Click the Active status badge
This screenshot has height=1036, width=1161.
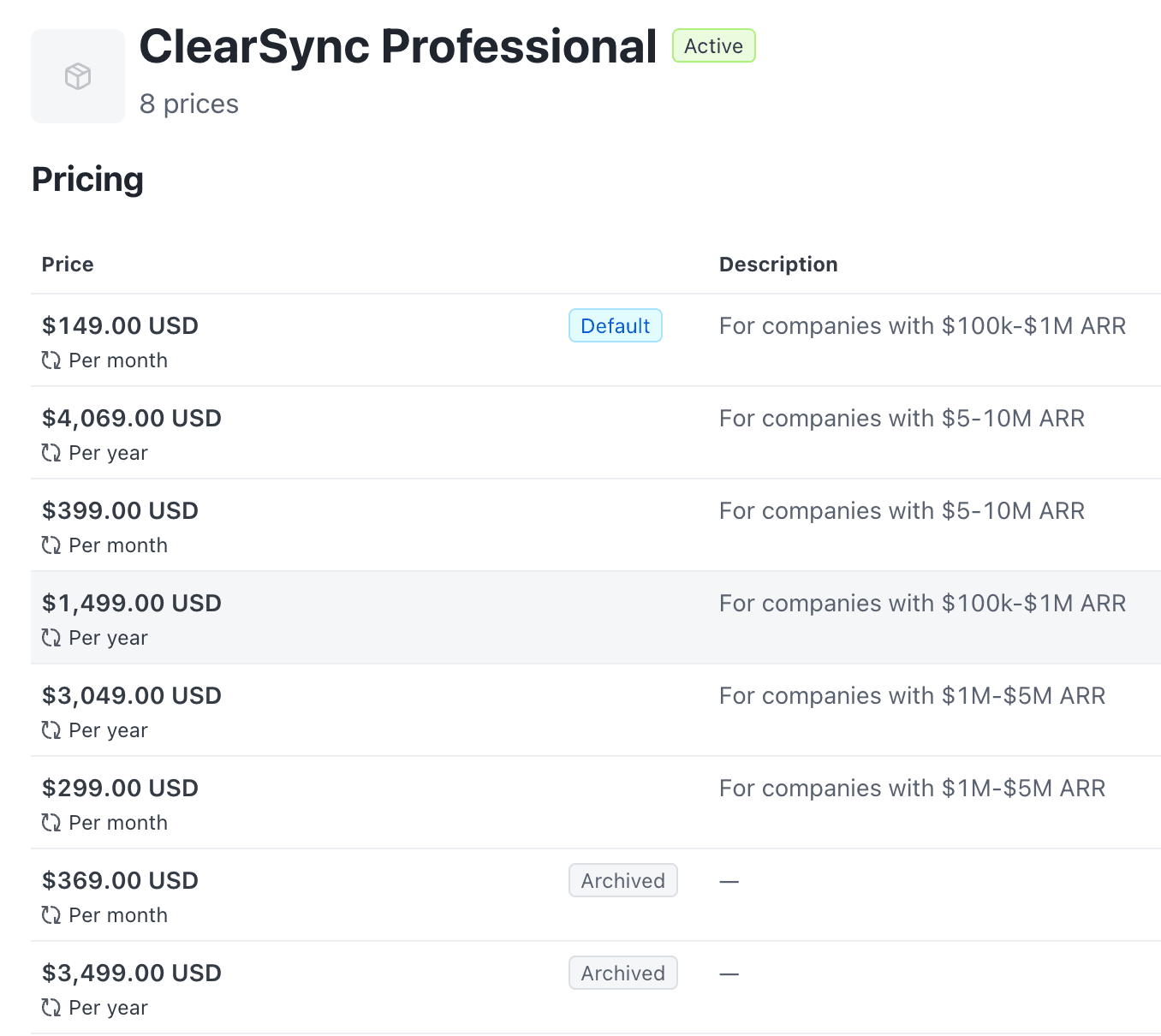coord(713,45)
